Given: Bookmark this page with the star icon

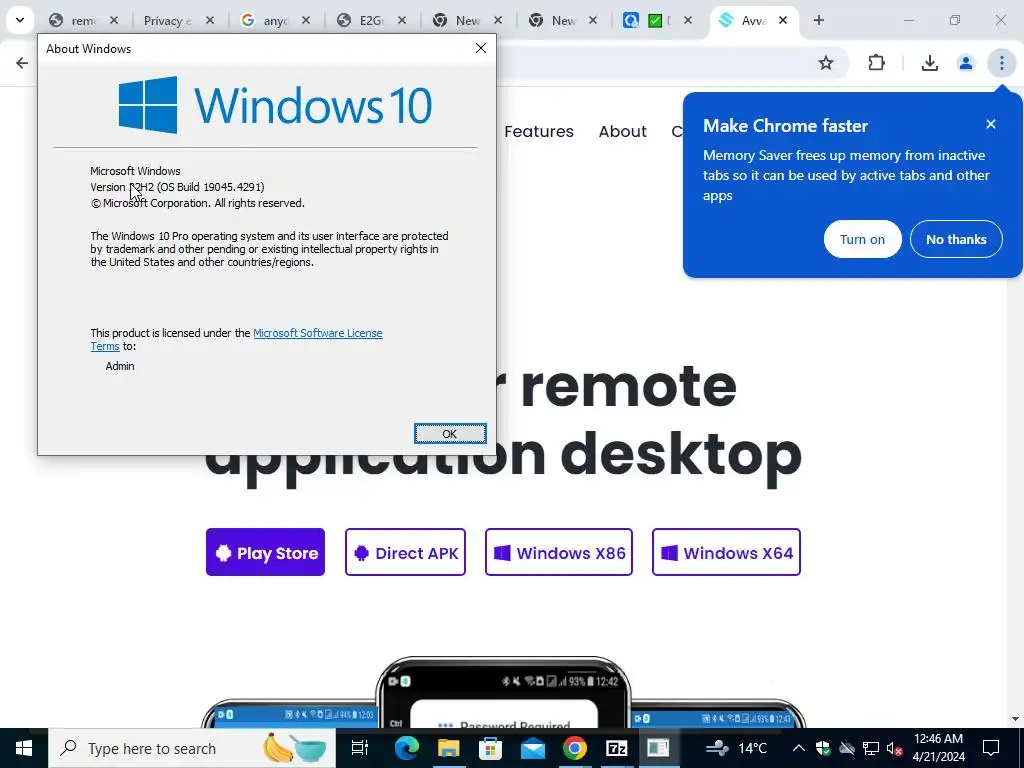Looking at the screenshot, I should (x=825, y=63).
